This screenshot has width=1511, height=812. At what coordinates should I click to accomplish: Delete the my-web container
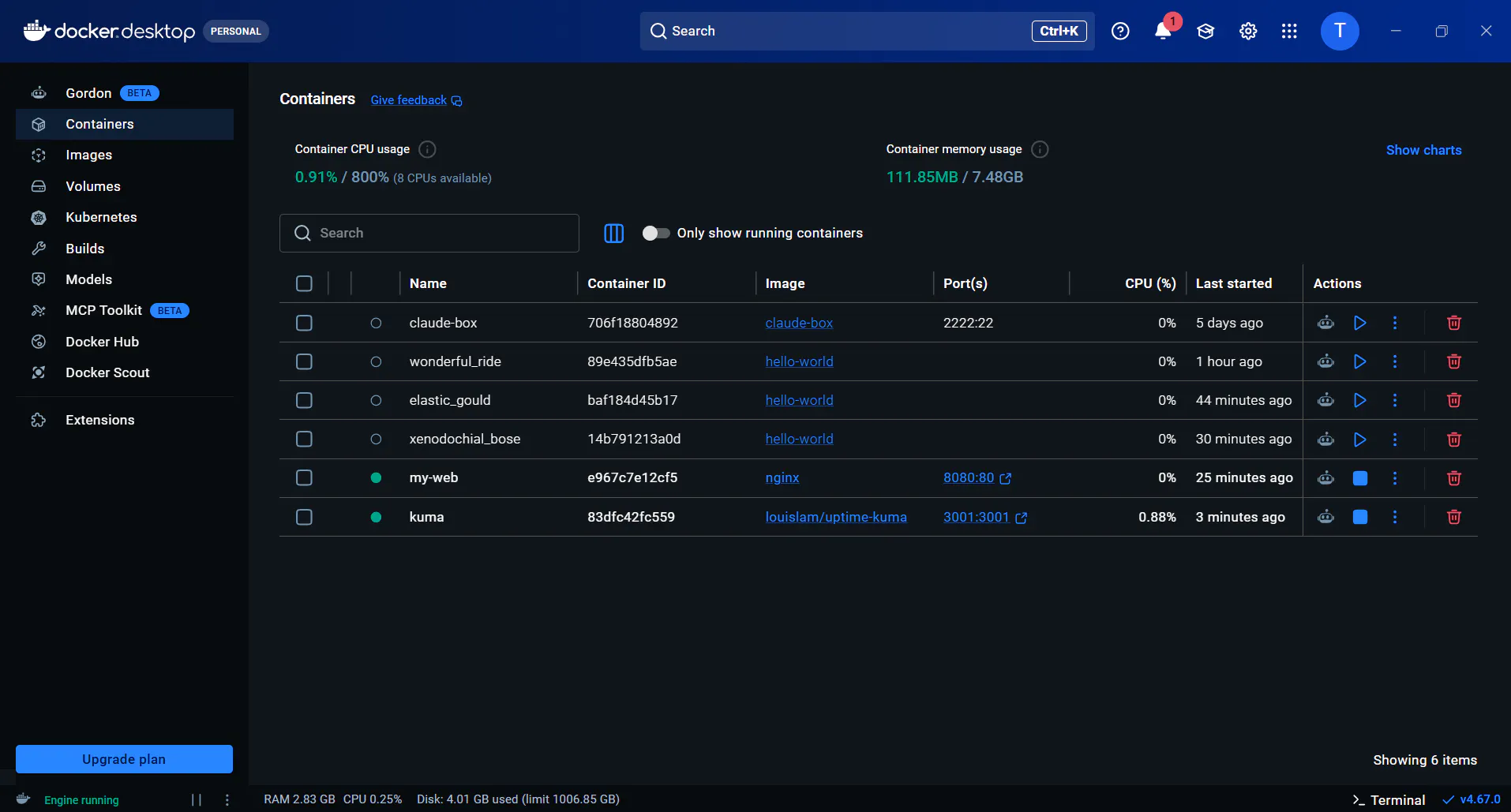(x=1454, y=478)
